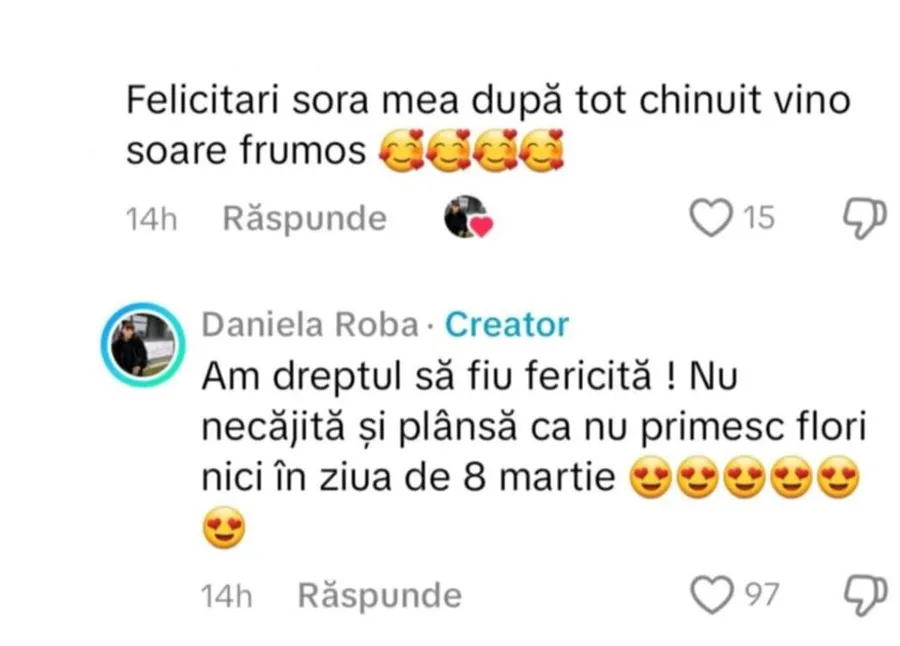Dislike Daniela Roba's reply
The width and height of the screenshot is (900, 646).
coord(864,595)
